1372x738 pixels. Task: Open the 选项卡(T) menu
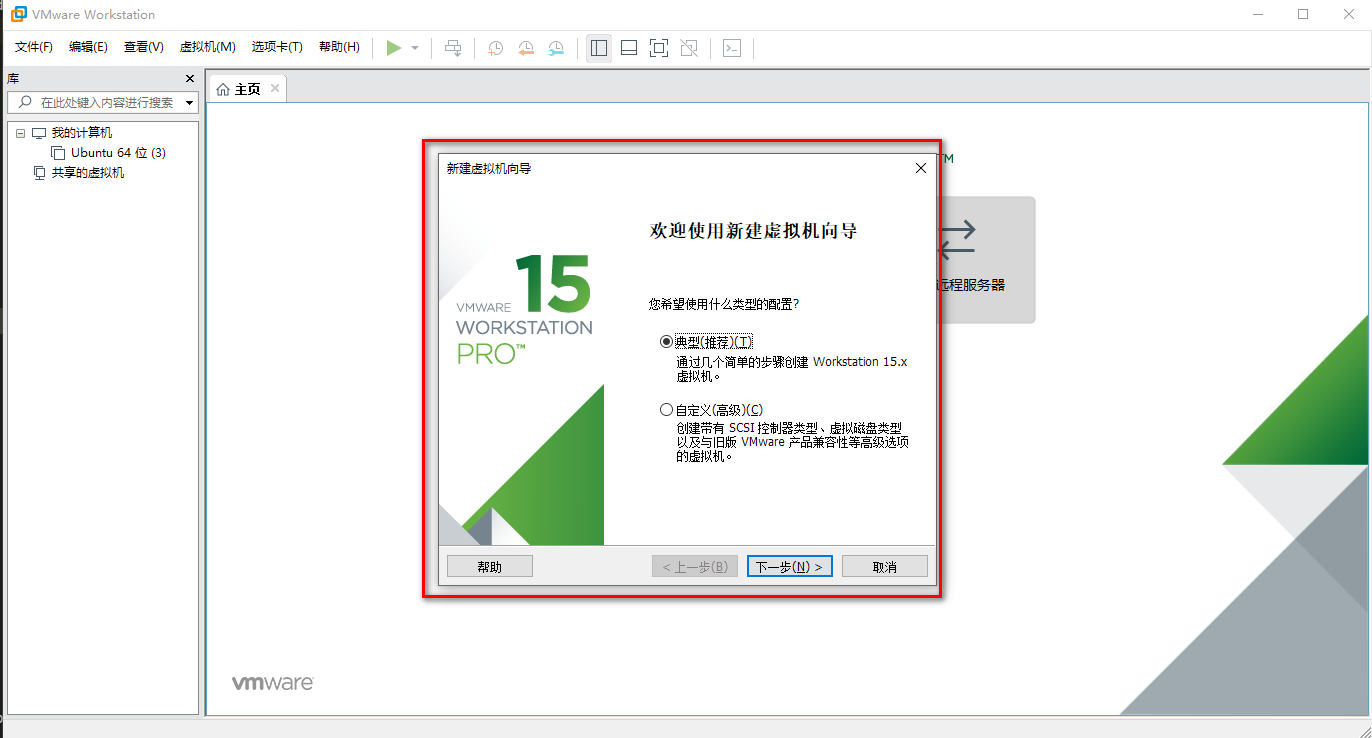pyautogui.click(x=277, y=47)
